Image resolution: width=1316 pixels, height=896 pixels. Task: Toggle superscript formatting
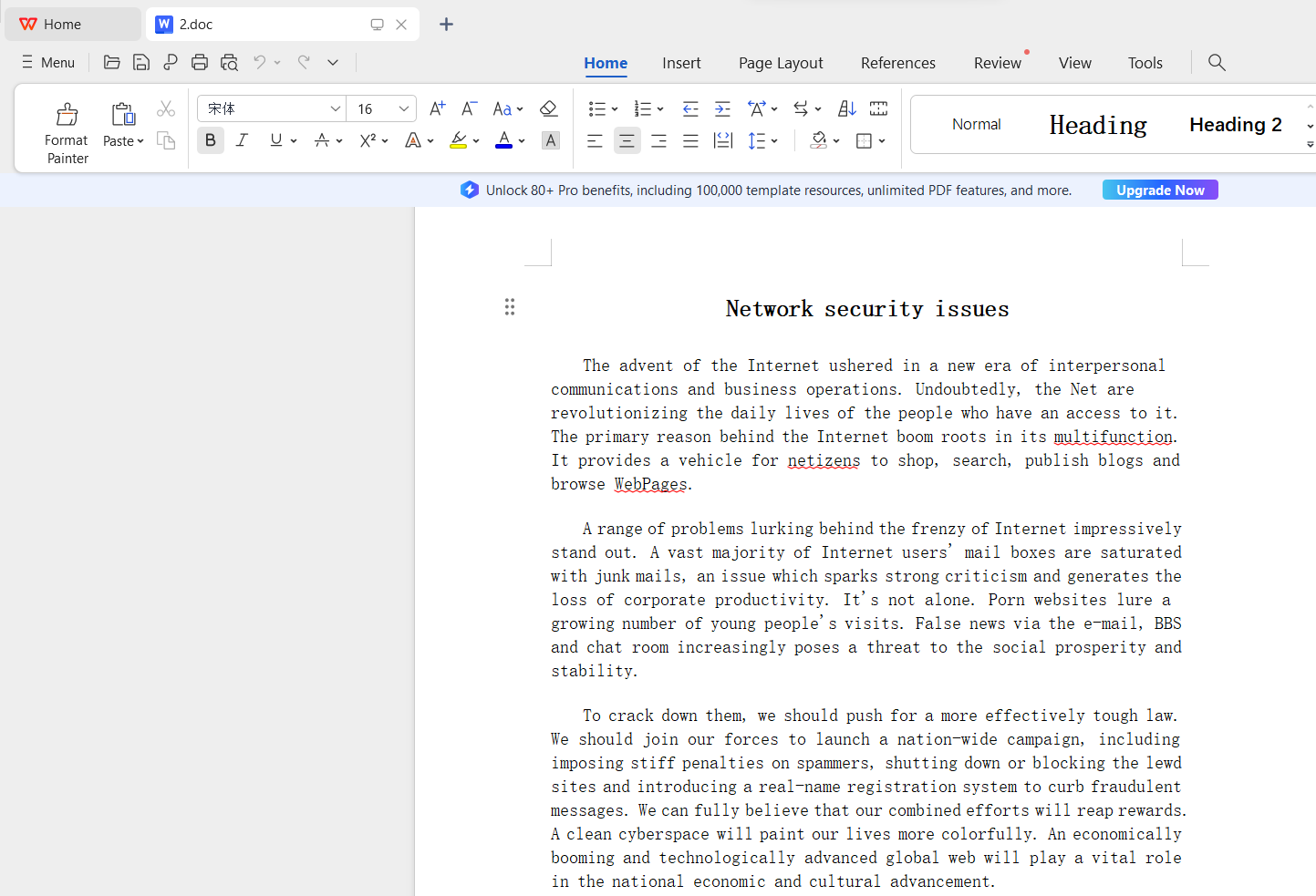point(368,140)
